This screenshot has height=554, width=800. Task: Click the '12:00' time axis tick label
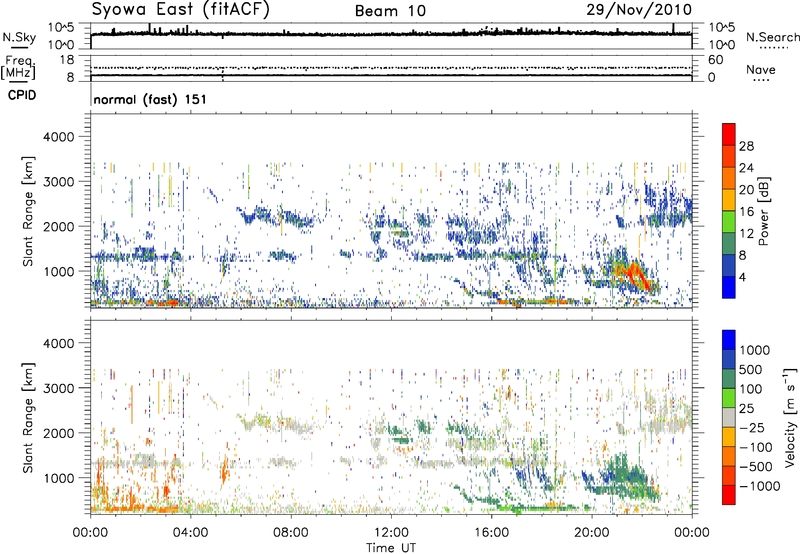pos(391,533)
